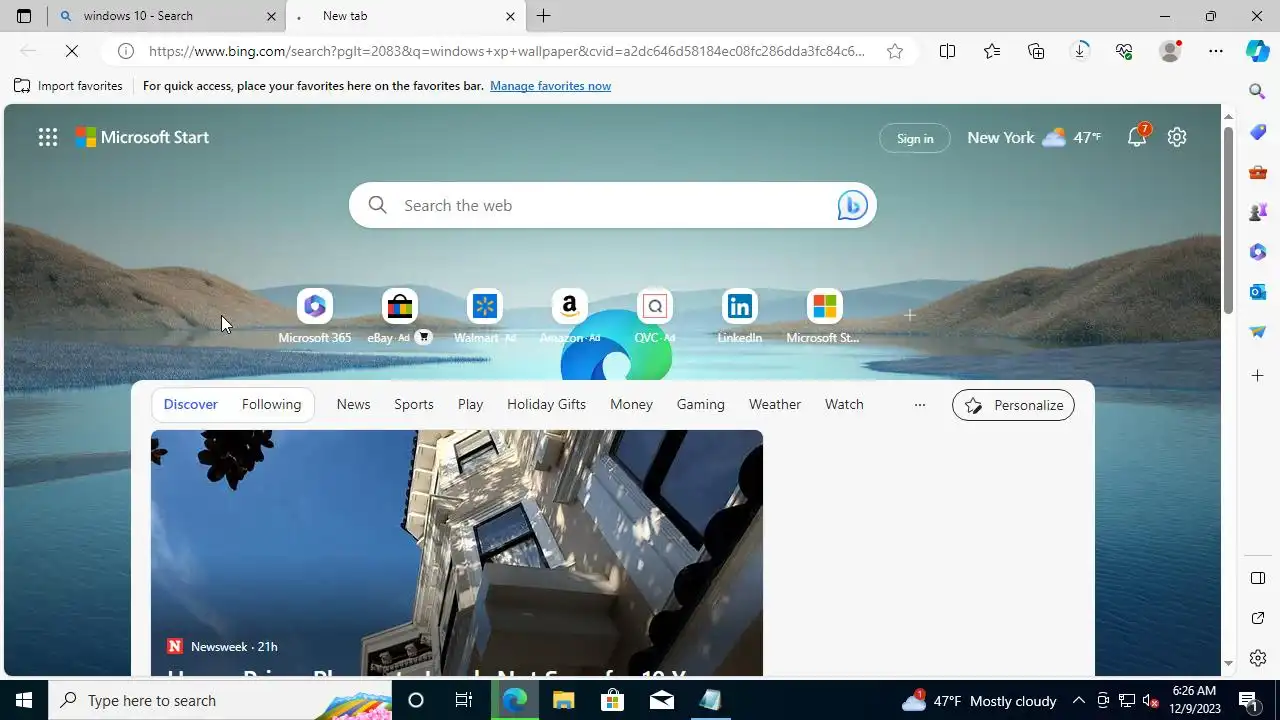Click the Sign in button

coord(915,138)
